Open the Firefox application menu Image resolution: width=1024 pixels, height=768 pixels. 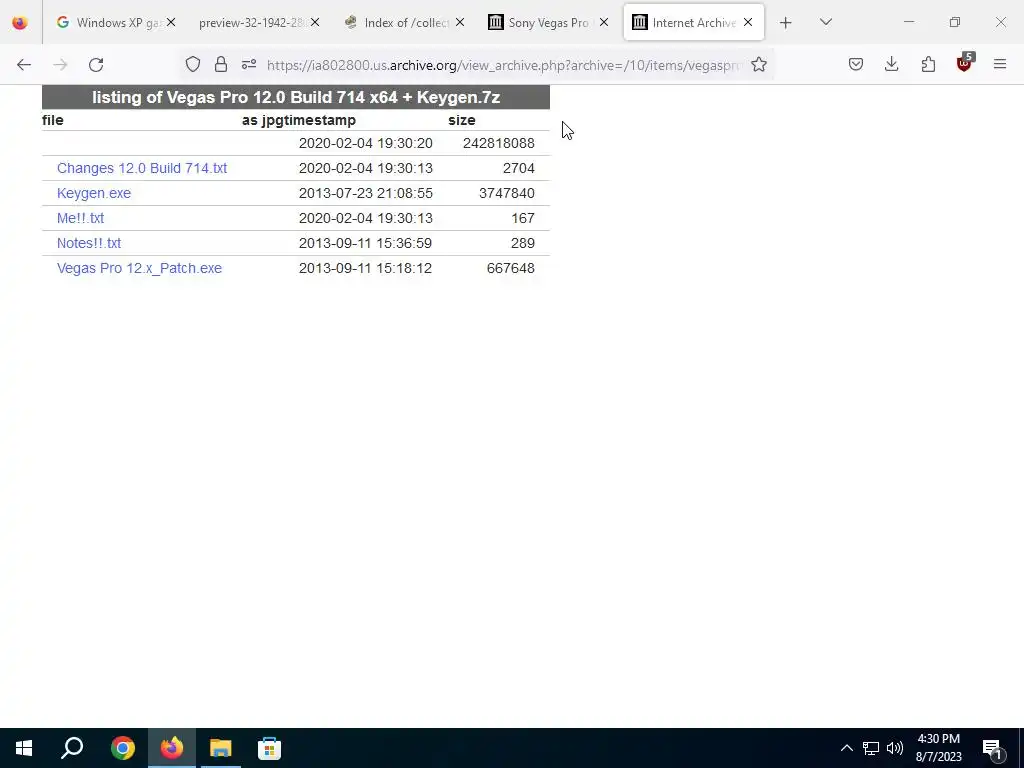pos(1000,64)
